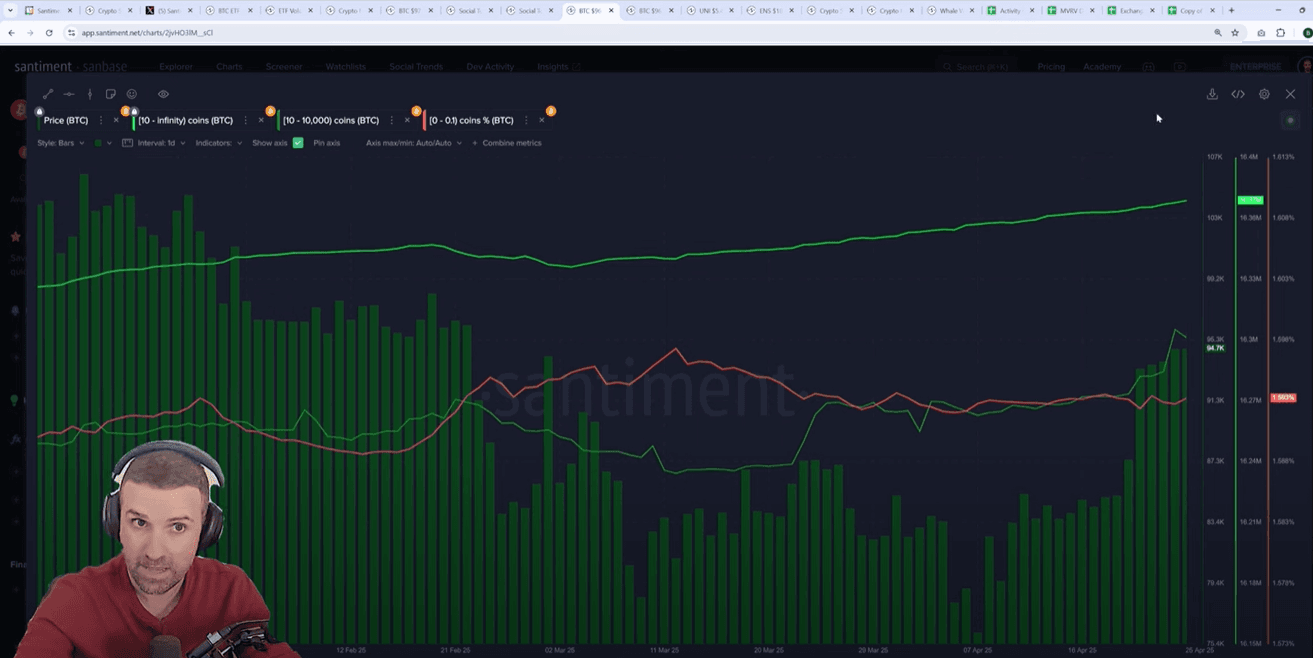Select the line drawing tool
This screenshot has height=658, width=1313.
[47, 94]
